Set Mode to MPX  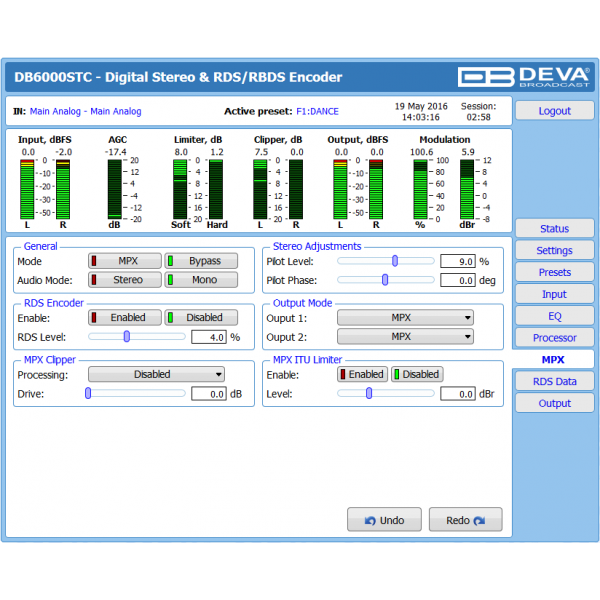(125, 261)
